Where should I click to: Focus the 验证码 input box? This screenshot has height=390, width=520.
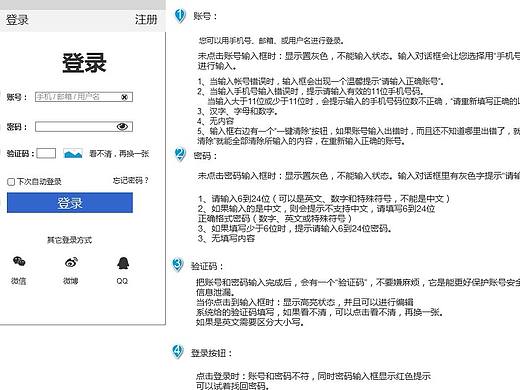(x=46, y=153)
